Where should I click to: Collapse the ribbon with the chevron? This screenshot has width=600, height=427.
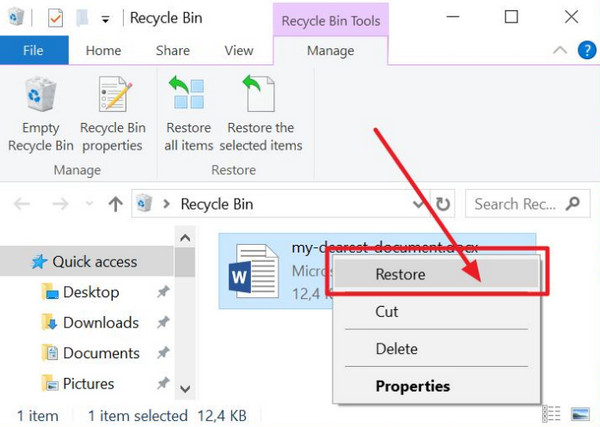click(x=560, y=50)
